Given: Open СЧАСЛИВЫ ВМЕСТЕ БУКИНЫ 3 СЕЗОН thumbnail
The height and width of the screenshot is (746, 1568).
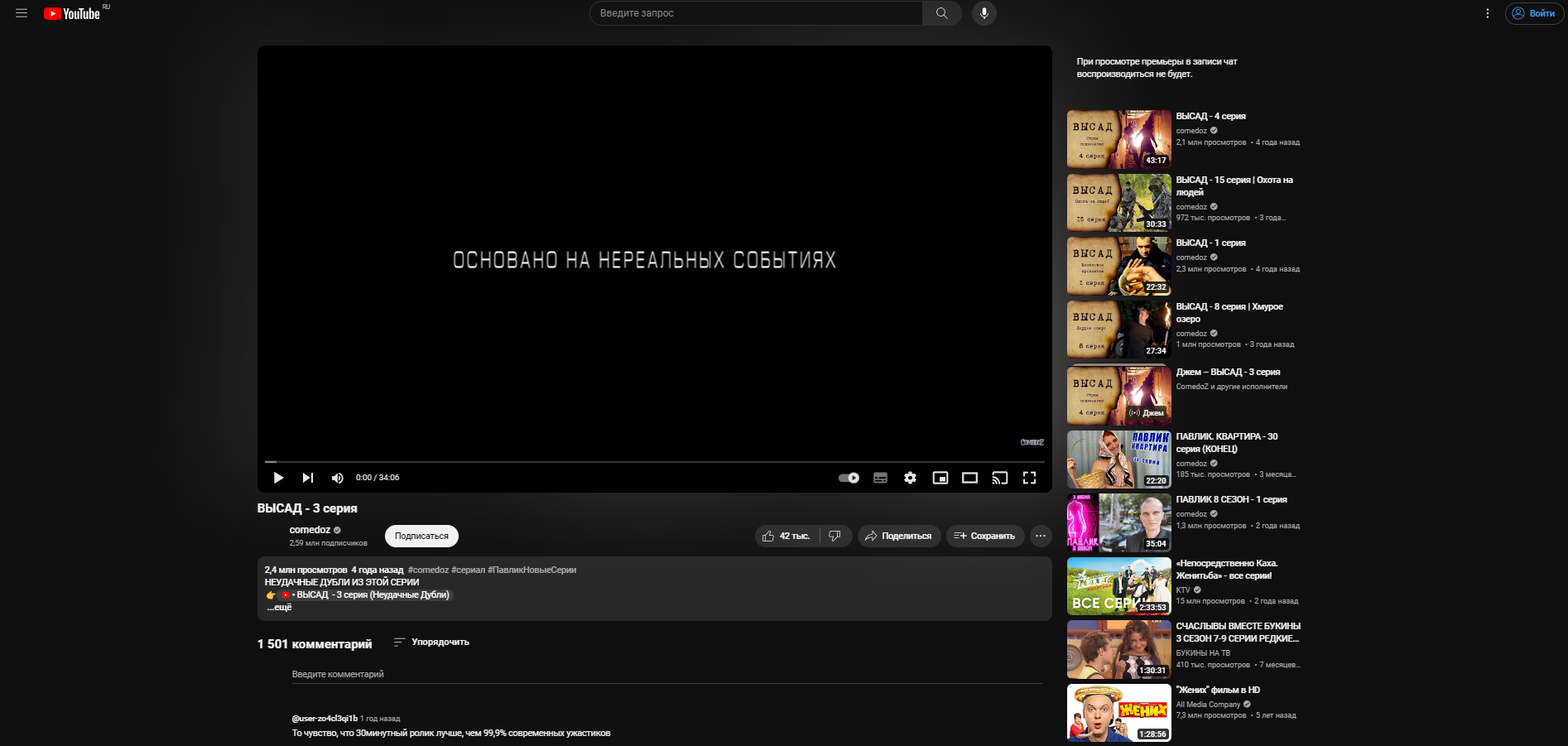Looking at the screenshot, I should 1118,649.
